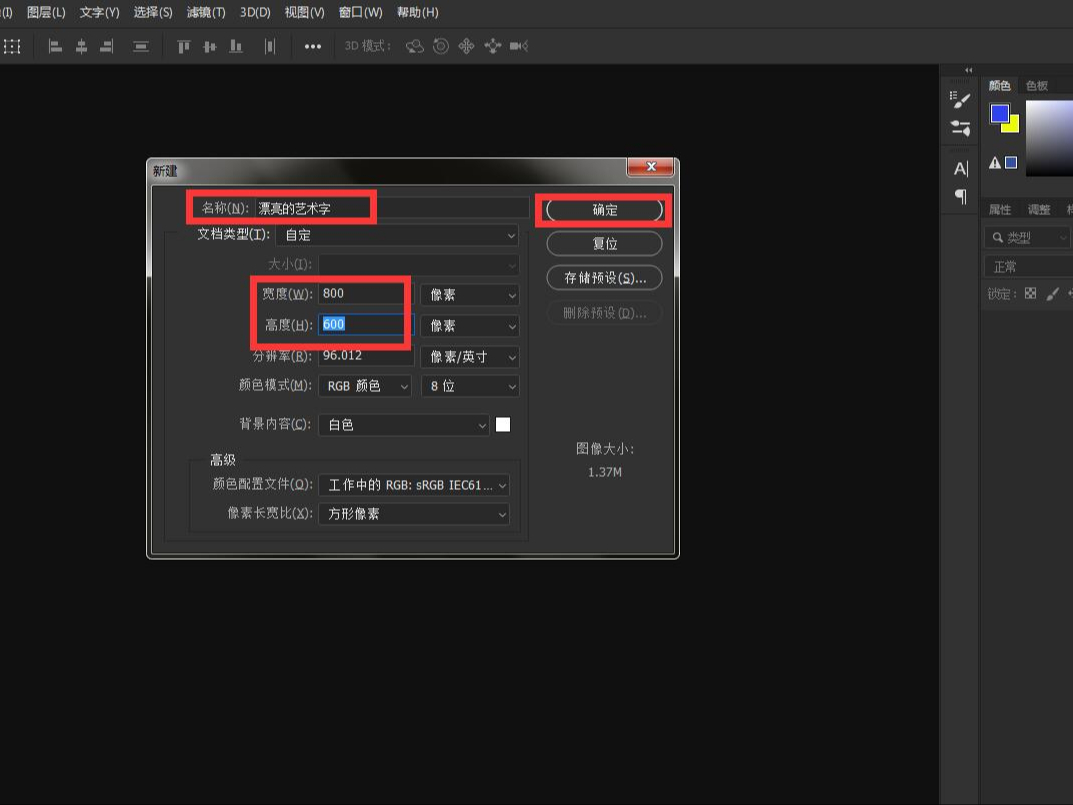Toggle lock transparent pixels in the Layers panel
1073x805 pixels.
pos(1031,293)
